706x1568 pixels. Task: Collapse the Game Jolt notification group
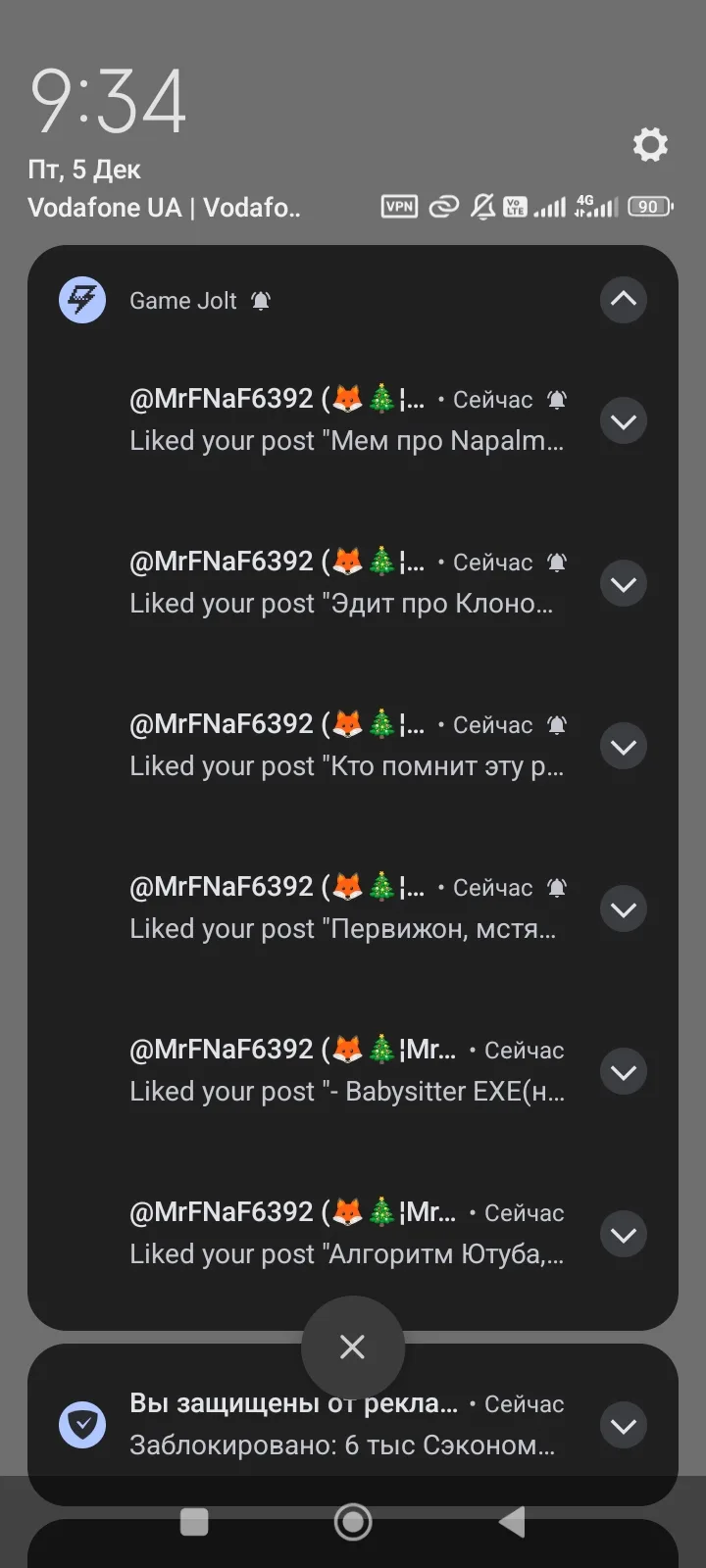[x=624, y=300]
